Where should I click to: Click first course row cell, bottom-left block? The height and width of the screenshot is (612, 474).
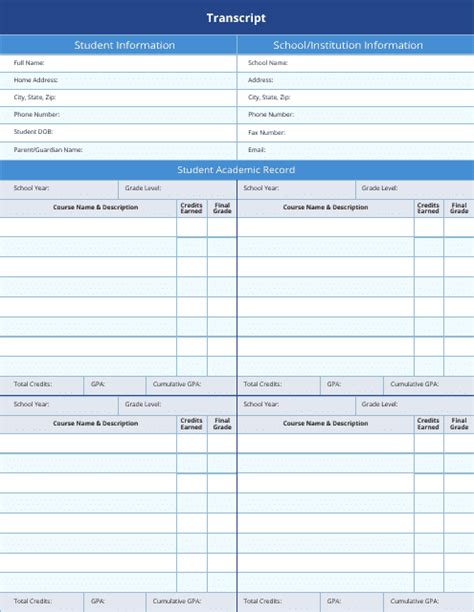(x=88, y=443)
